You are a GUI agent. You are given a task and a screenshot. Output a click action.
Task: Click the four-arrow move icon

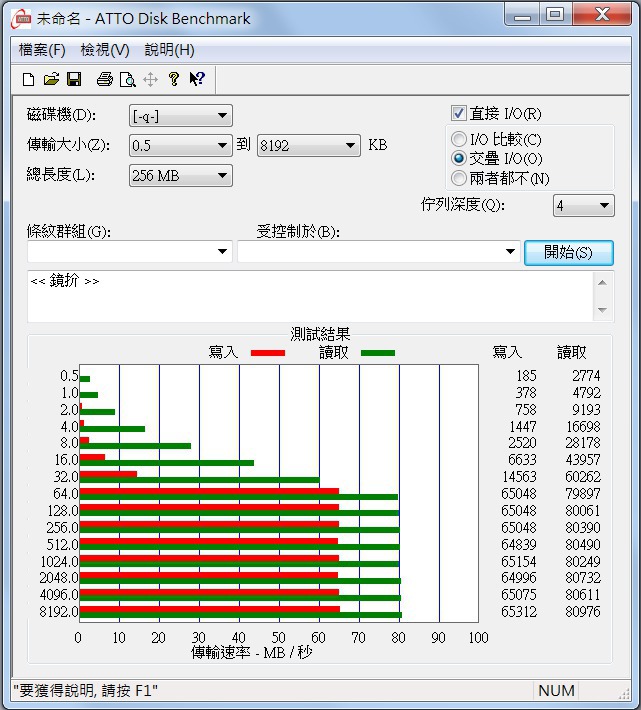(150, 80)
